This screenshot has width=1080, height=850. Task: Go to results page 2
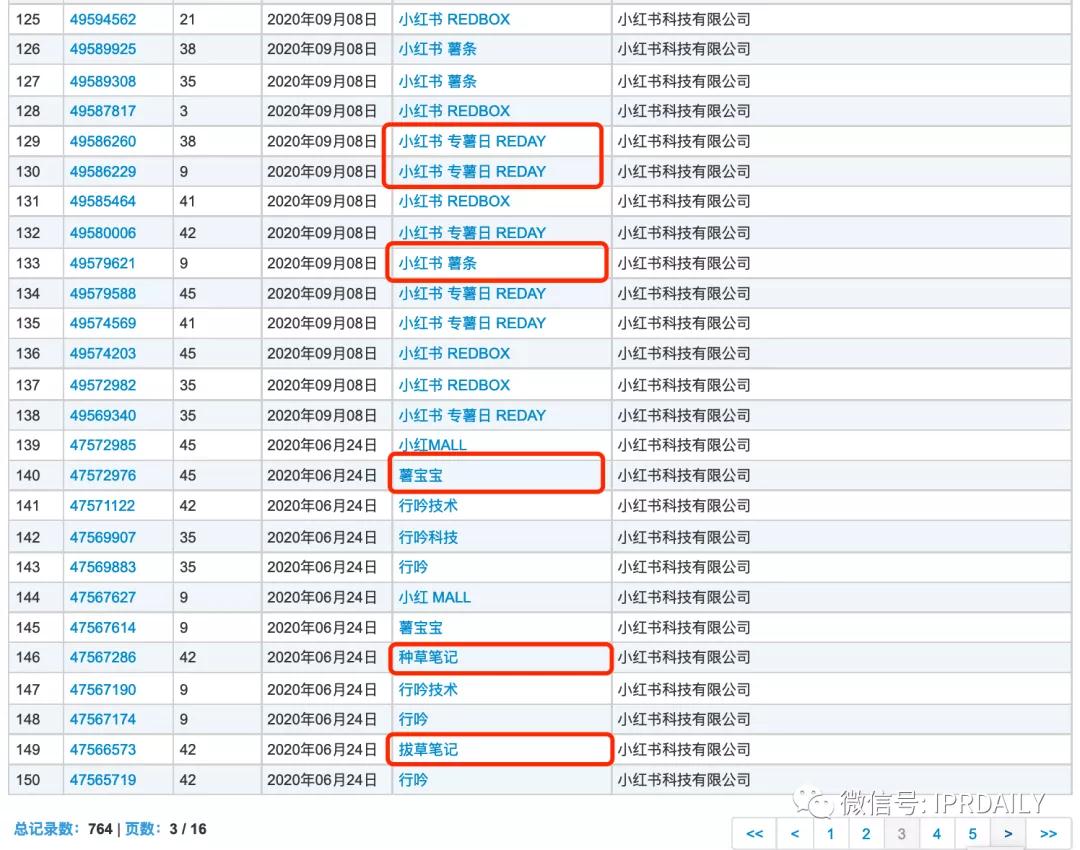[x=866, y=833]
